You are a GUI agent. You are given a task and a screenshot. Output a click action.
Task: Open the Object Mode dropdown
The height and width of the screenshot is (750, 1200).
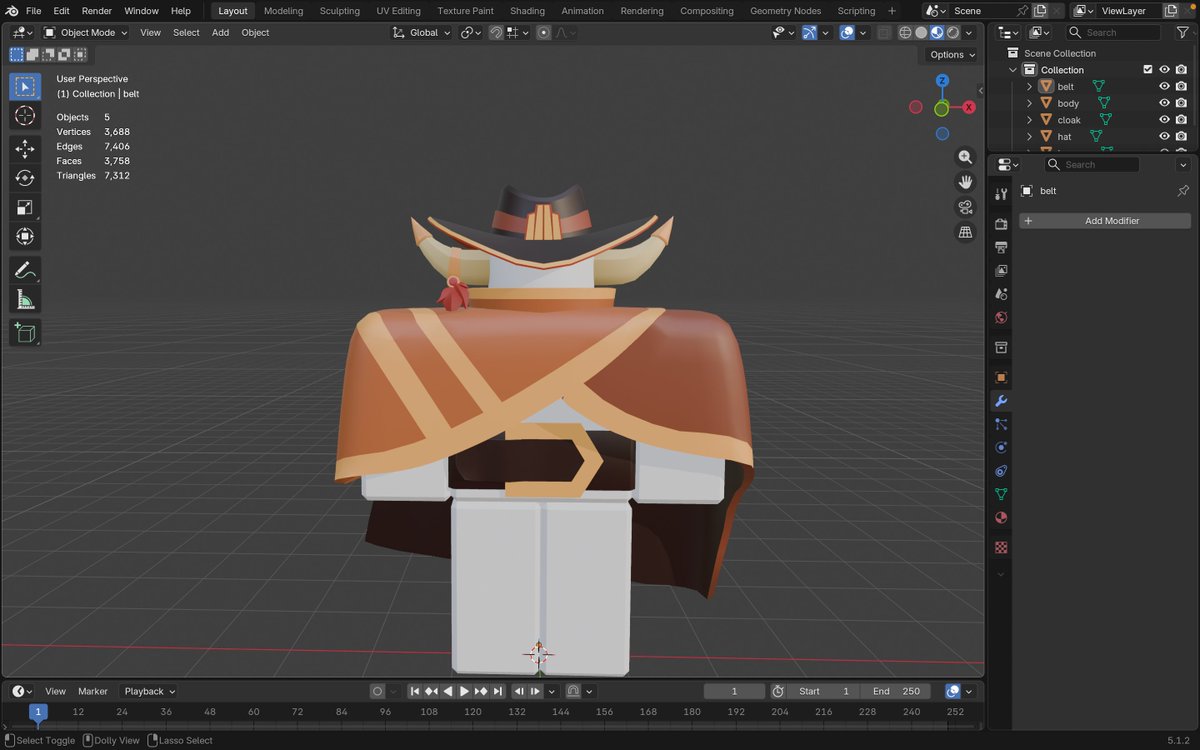tap(86, 32)
